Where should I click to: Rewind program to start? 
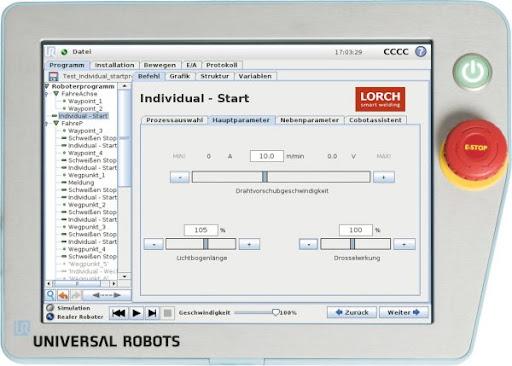119,313
